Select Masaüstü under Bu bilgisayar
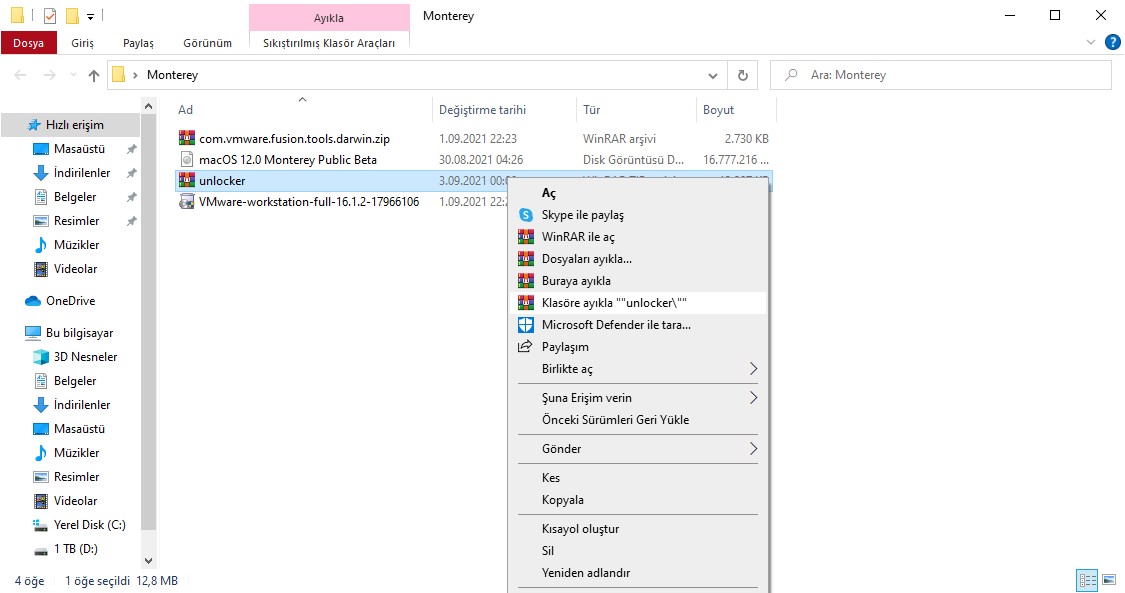Viewport: 1125px width, 593px height. pos(79,429)
